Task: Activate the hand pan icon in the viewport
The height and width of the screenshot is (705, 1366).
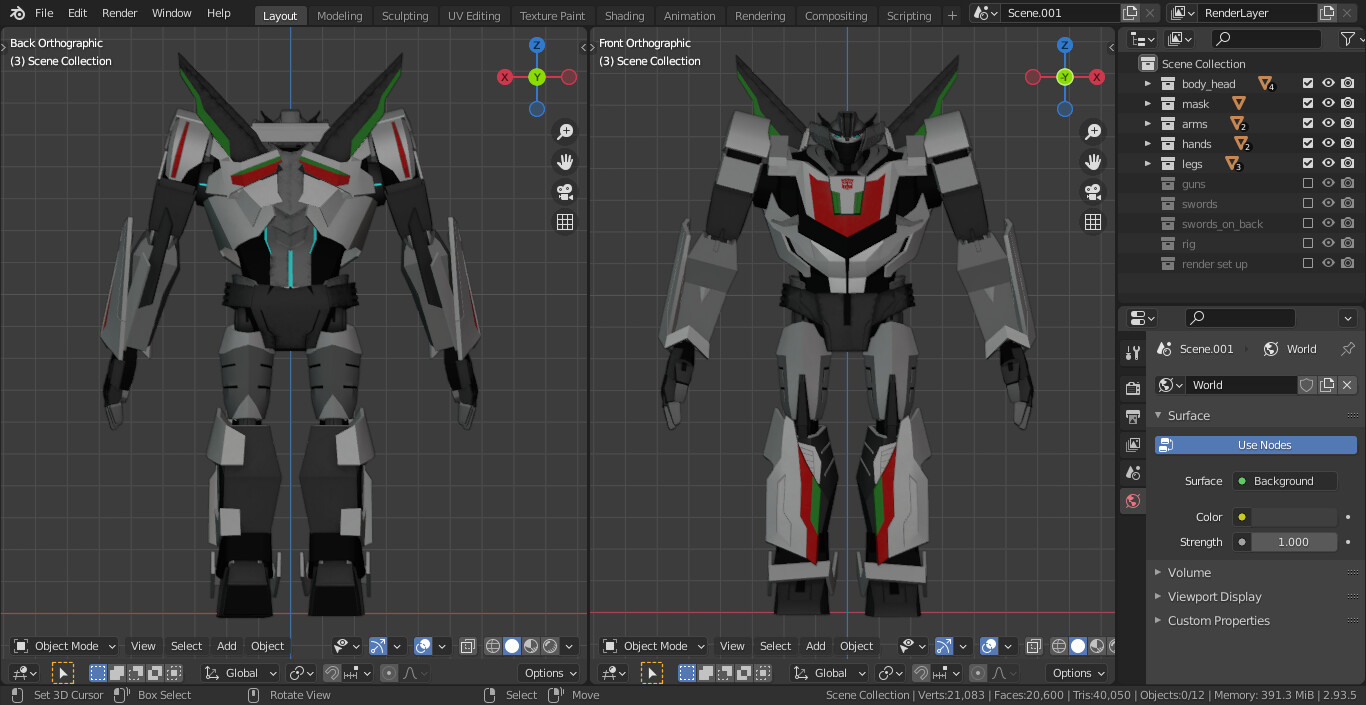Action: (x=565, y=161)
